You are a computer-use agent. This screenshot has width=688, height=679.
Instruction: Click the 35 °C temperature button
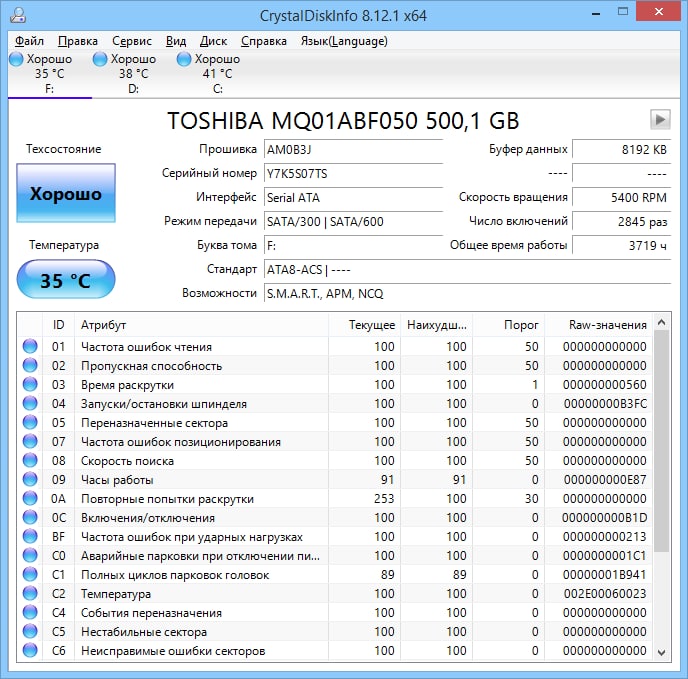[x=66, y=280]
